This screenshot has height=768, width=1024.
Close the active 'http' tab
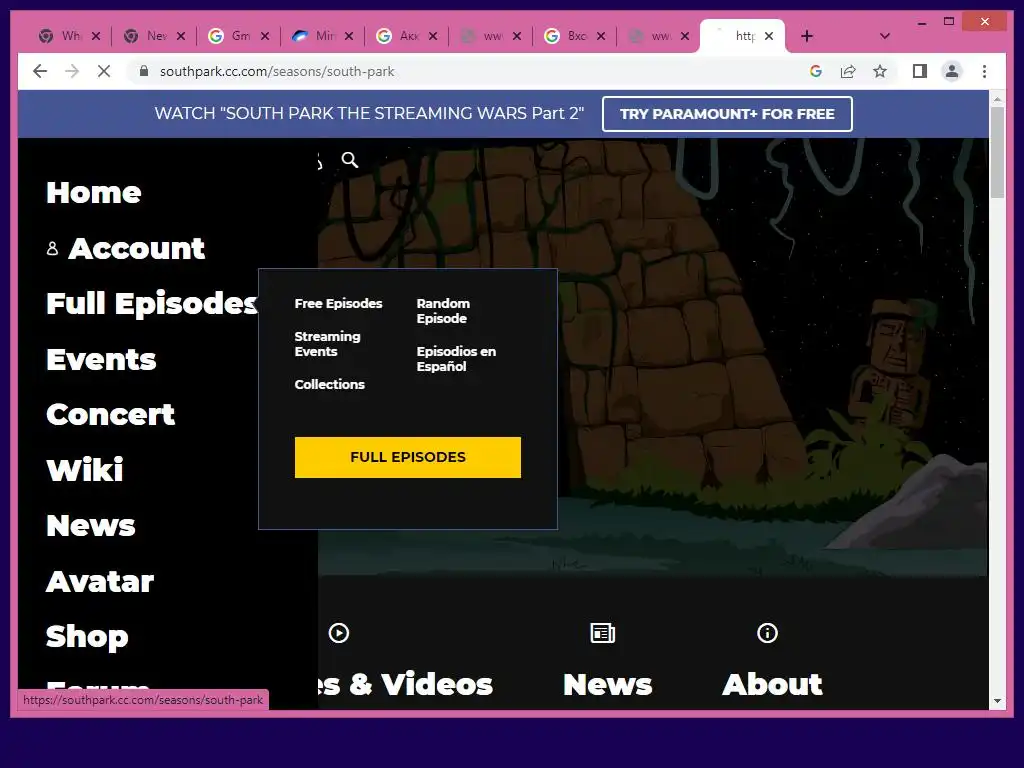(x=769, y=36)
